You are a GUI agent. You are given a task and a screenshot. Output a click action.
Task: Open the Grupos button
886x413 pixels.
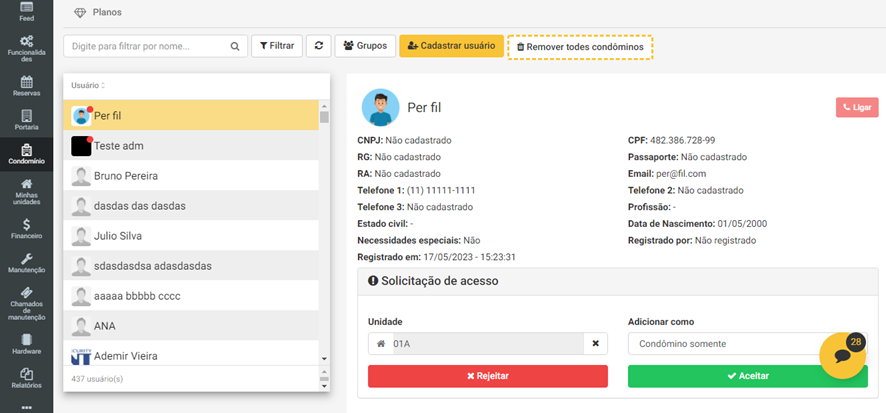point(365,46)
